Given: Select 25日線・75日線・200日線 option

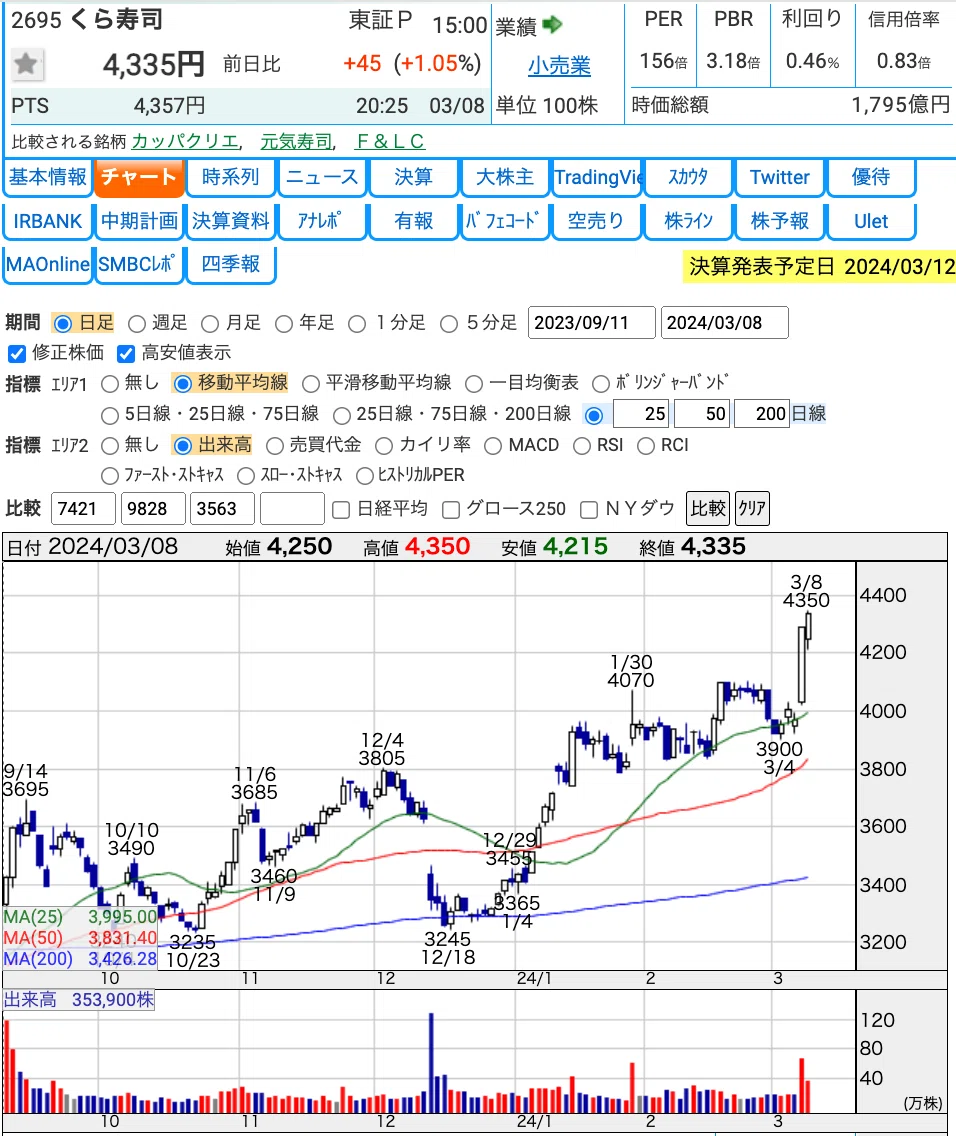Looking at the screenshot, I should pyautogui.click(x=342, y=415).
